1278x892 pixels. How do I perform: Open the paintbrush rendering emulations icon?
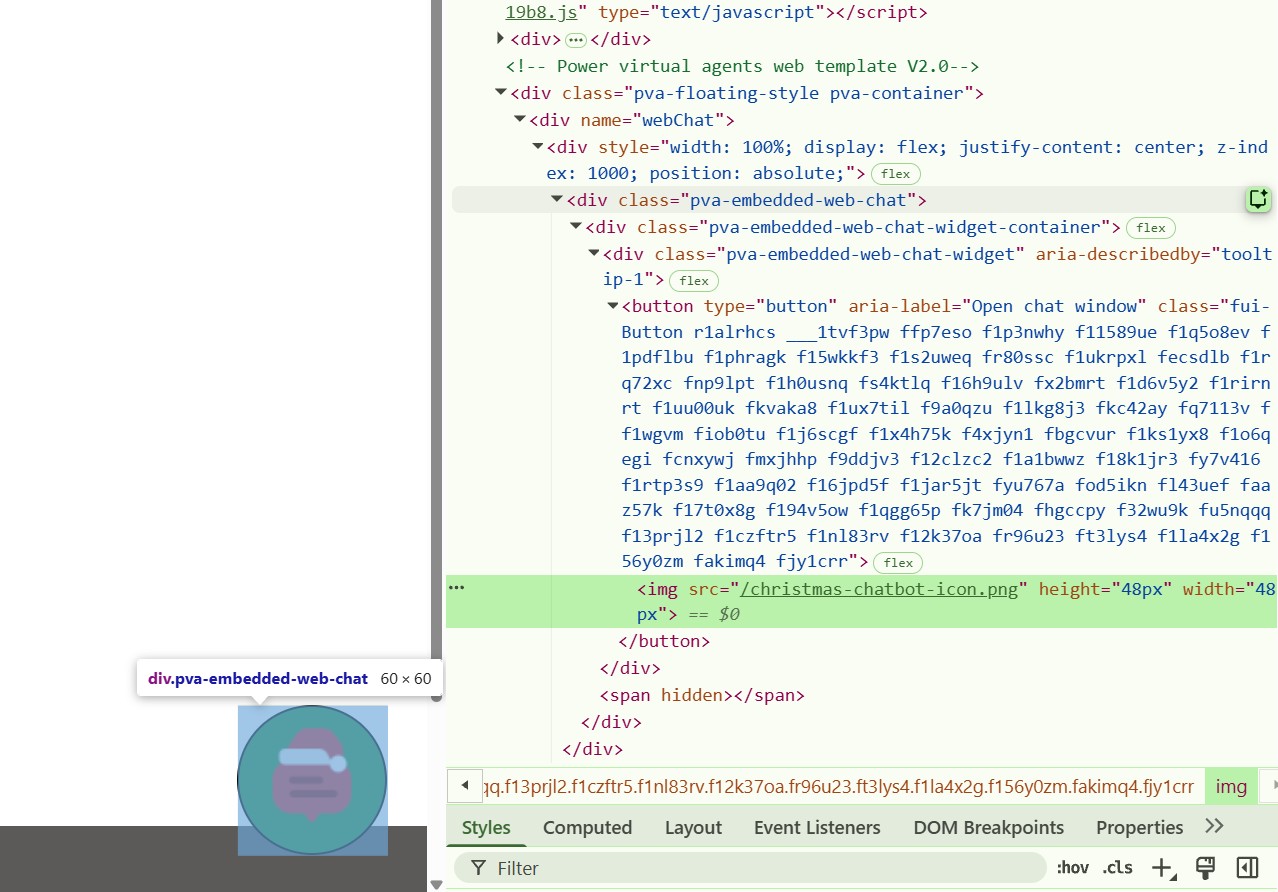1205,868
